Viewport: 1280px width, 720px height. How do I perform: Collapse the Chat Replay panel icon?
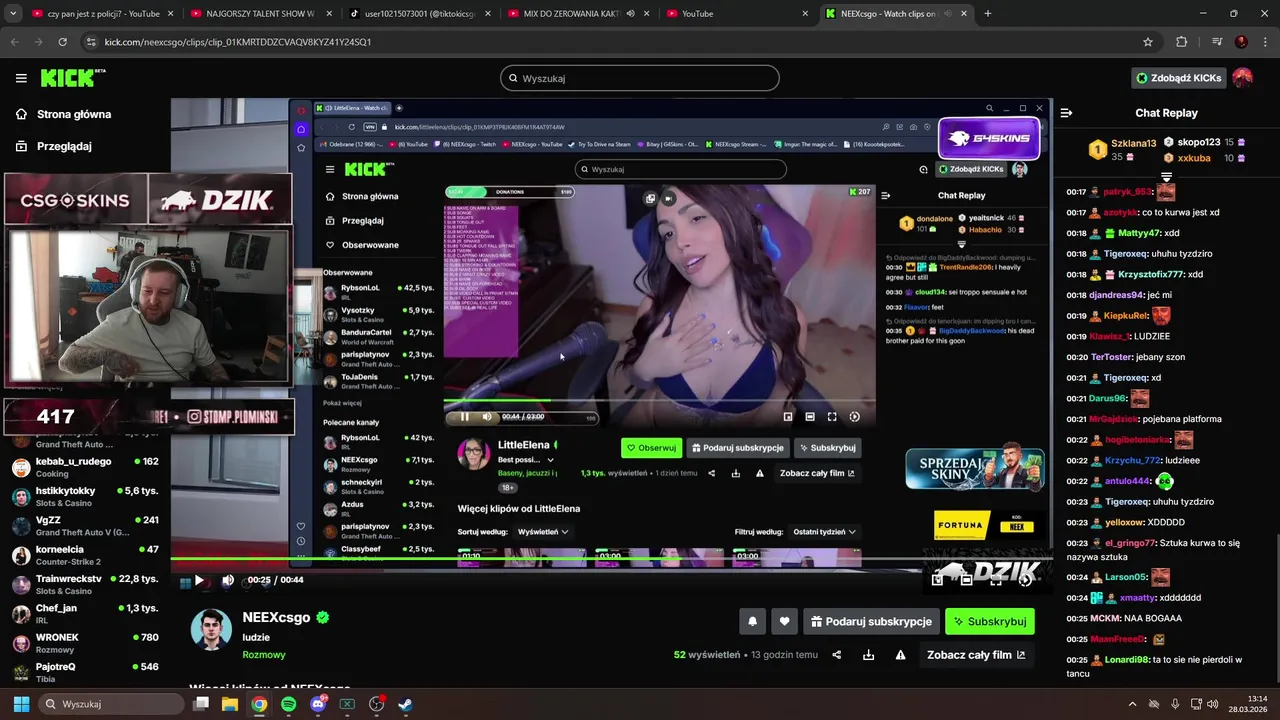(1066, 113)
